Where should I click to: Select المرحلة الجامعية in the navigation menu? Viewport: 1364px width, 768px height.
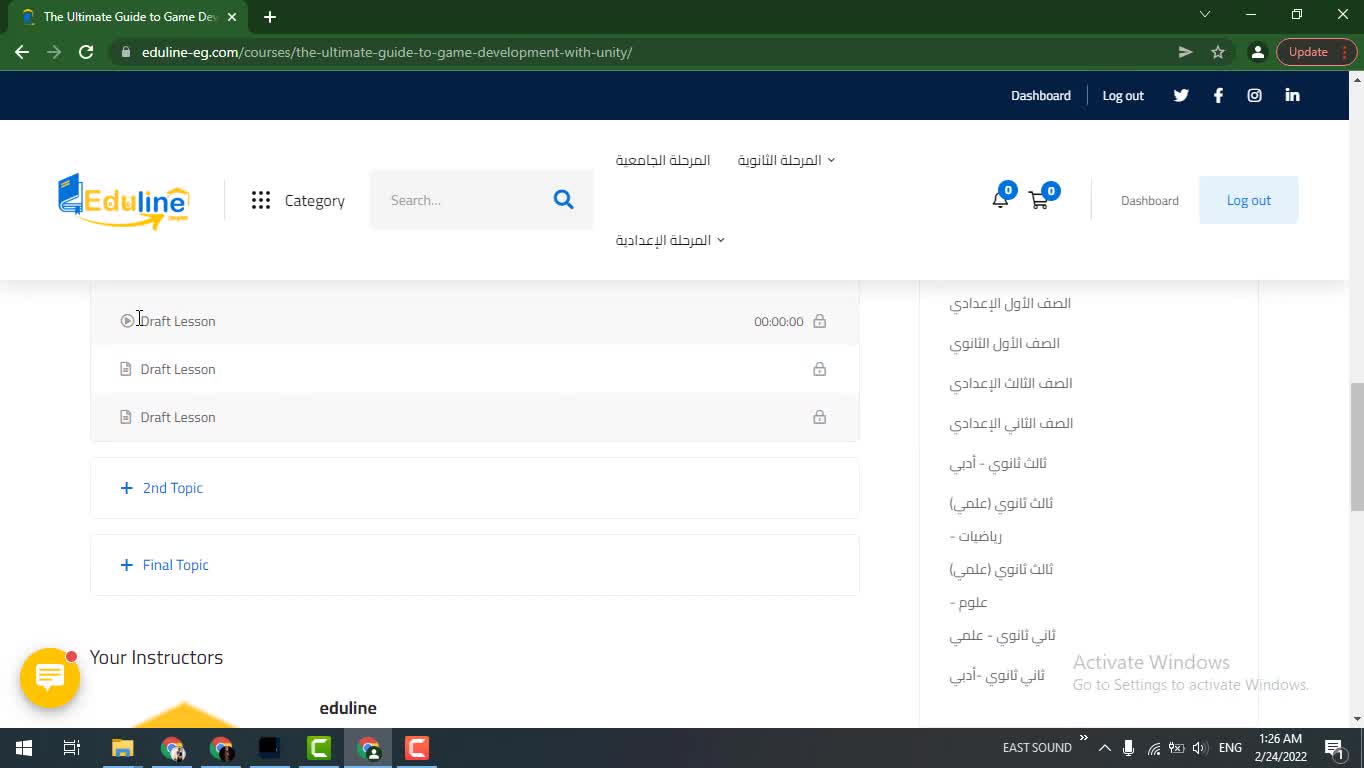click(663, 160)
